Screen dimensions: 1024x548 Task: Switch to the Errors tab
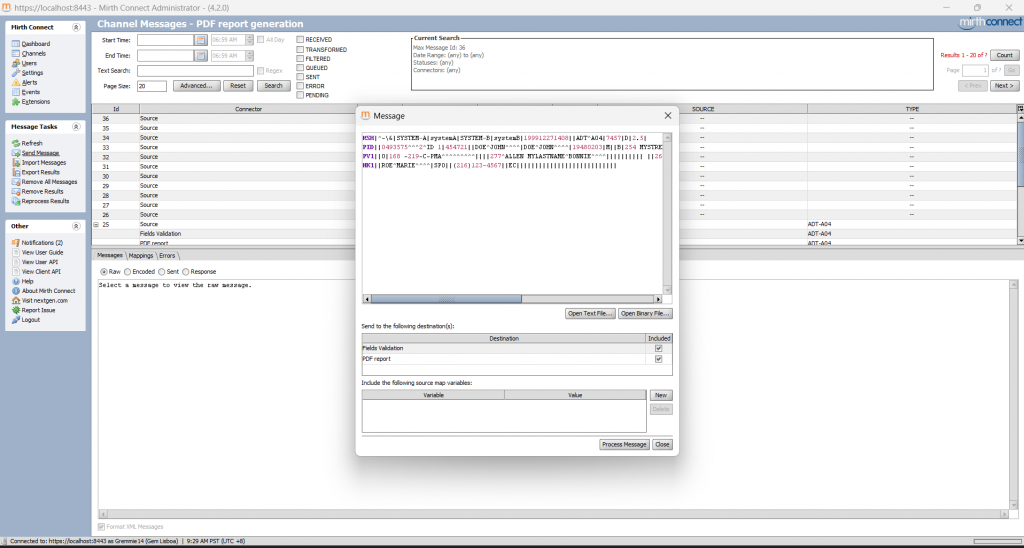point(167,255)
